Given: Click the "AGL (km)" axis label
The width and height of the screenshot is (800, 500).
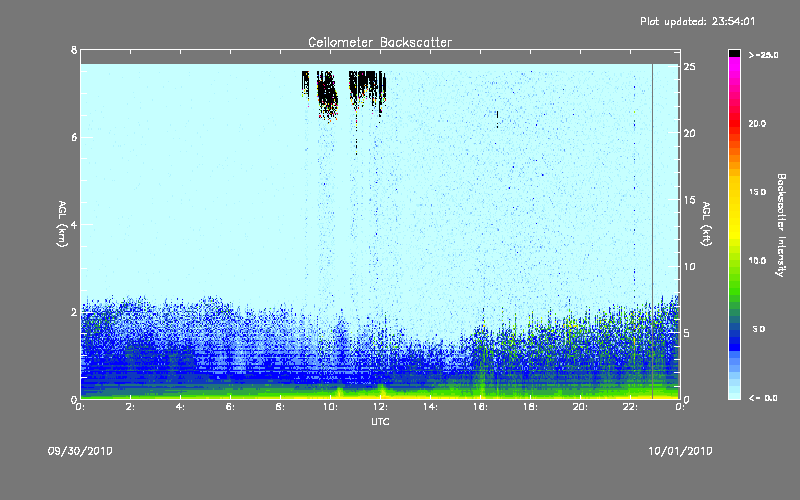Looking at the screenshot, I should tap(62, 224).
